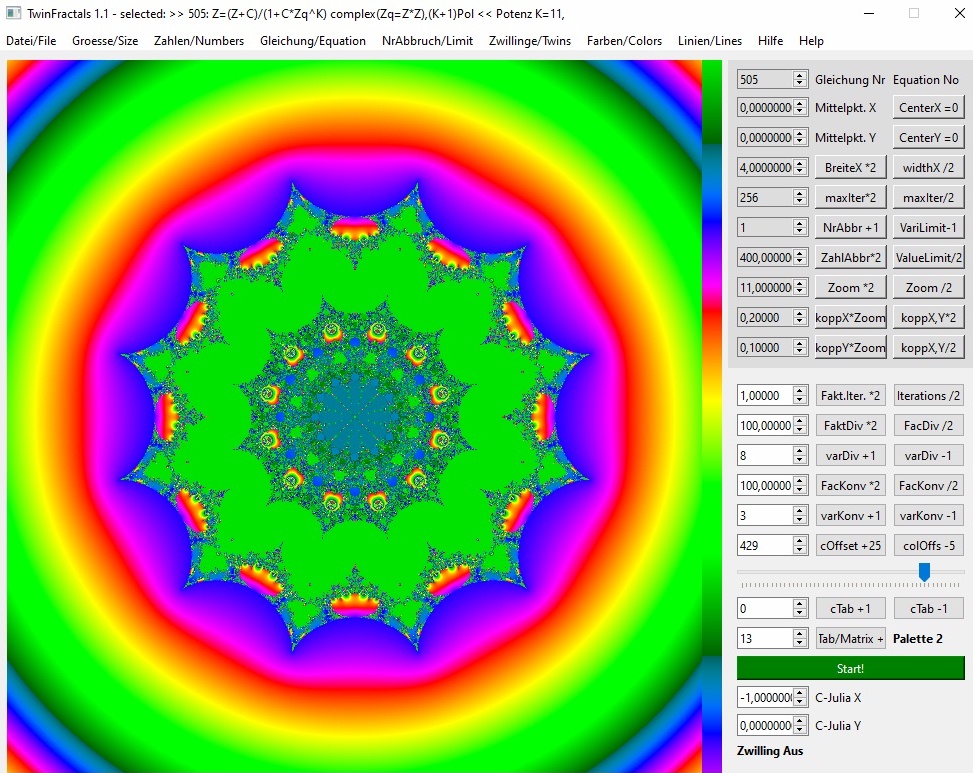The image size is (973, 773).
Task: Click the stepper arrows of the 429 field
Action: point(800,545)
